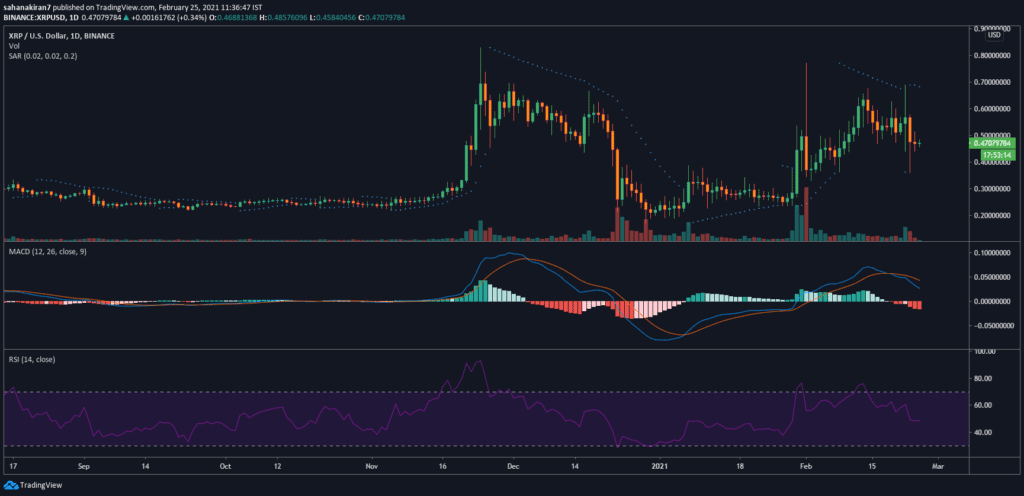Viewport: 1024px width, 496px height.
Task: Click the 0.30000000 price axis label
Action: click(x=993, y=189)
